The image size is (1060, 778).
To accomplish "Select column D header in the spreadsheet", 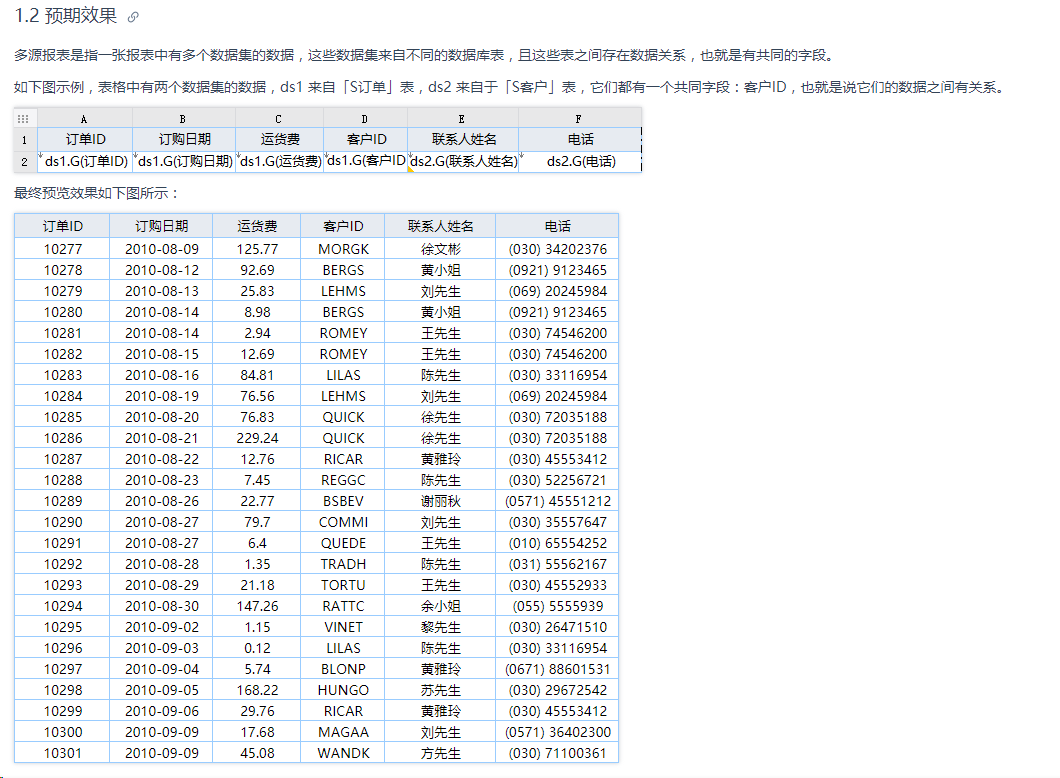I will coord(365,118).
